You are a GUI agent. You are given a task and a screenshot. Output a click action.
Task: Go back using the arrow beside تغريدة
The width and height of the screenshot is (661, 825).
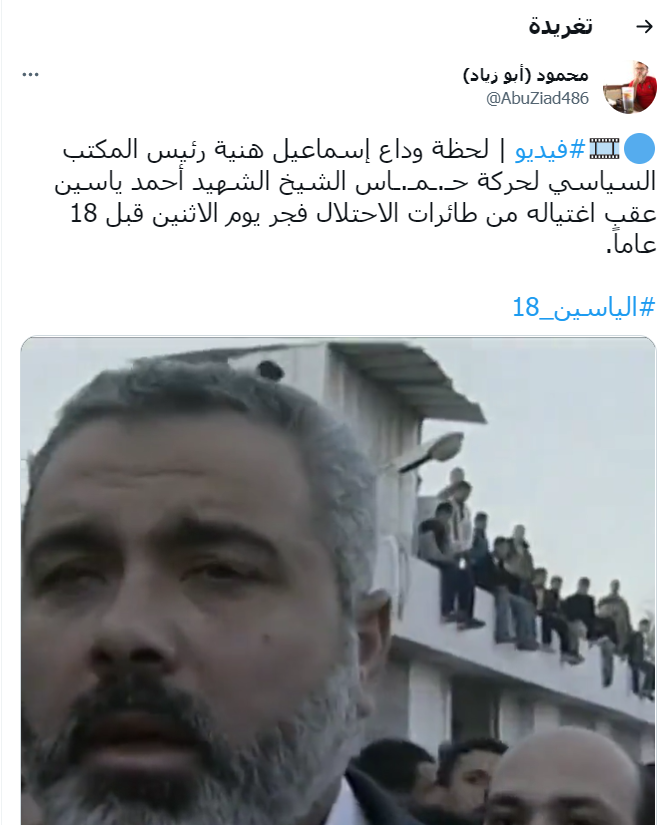click(x=644, y=26)
